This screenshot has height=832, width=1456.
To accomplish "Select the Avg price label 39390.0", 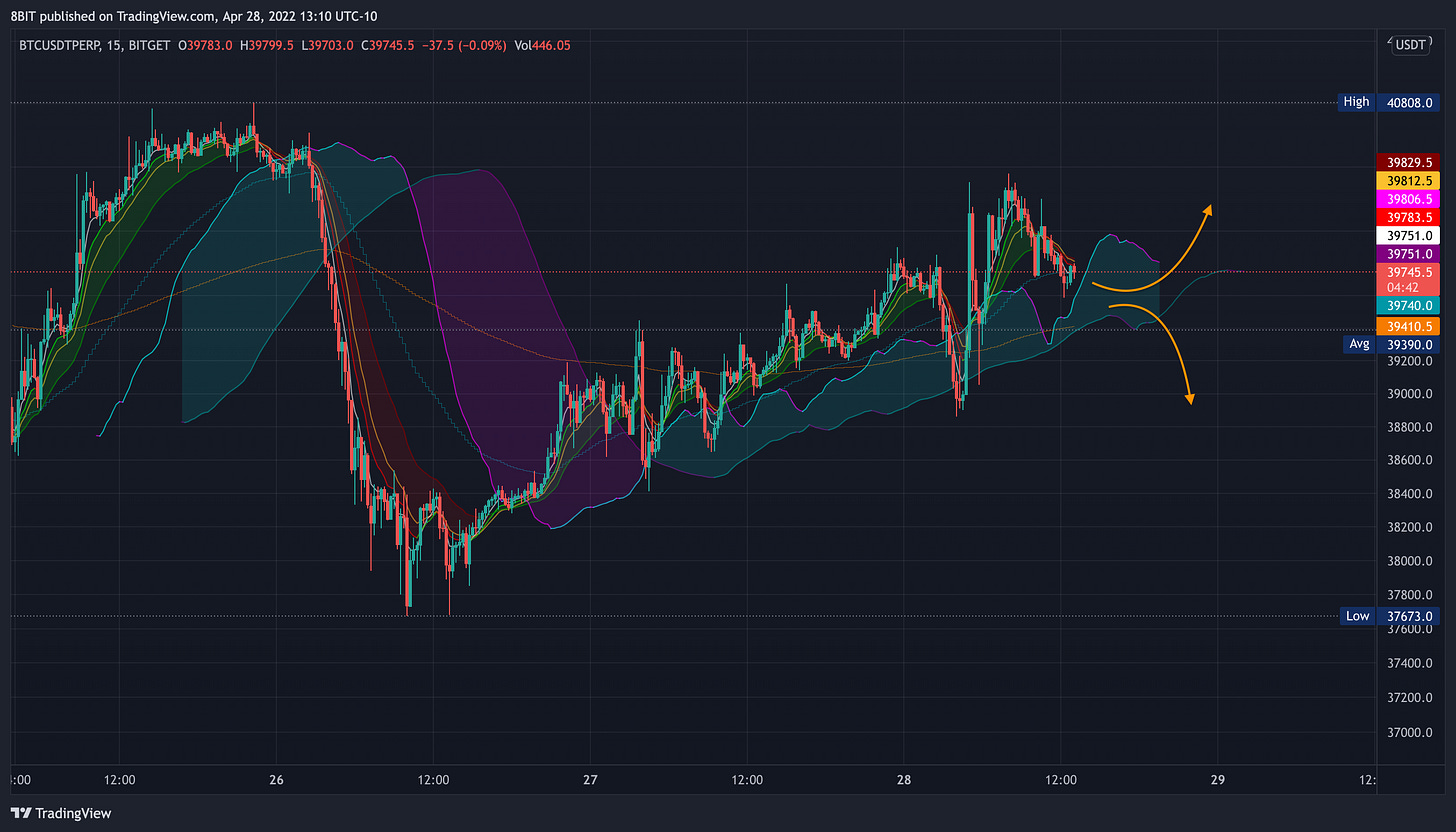I will pos(1407,344).
